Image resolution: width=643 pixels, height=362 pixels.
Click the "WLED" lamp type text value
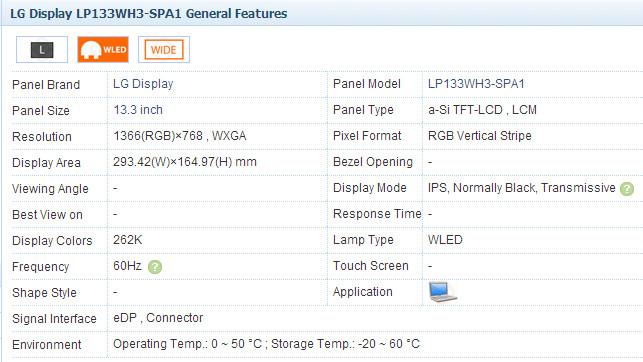[445, 240]
